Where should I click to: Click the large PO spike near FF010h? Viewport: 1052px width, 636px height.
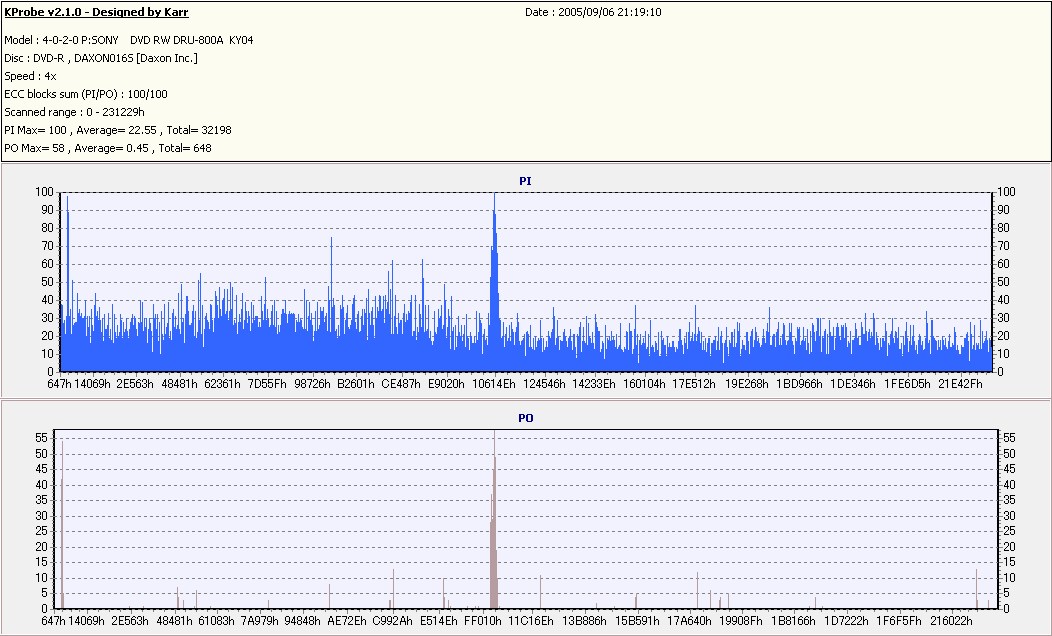pyautogui.click(x=494, y=520)
